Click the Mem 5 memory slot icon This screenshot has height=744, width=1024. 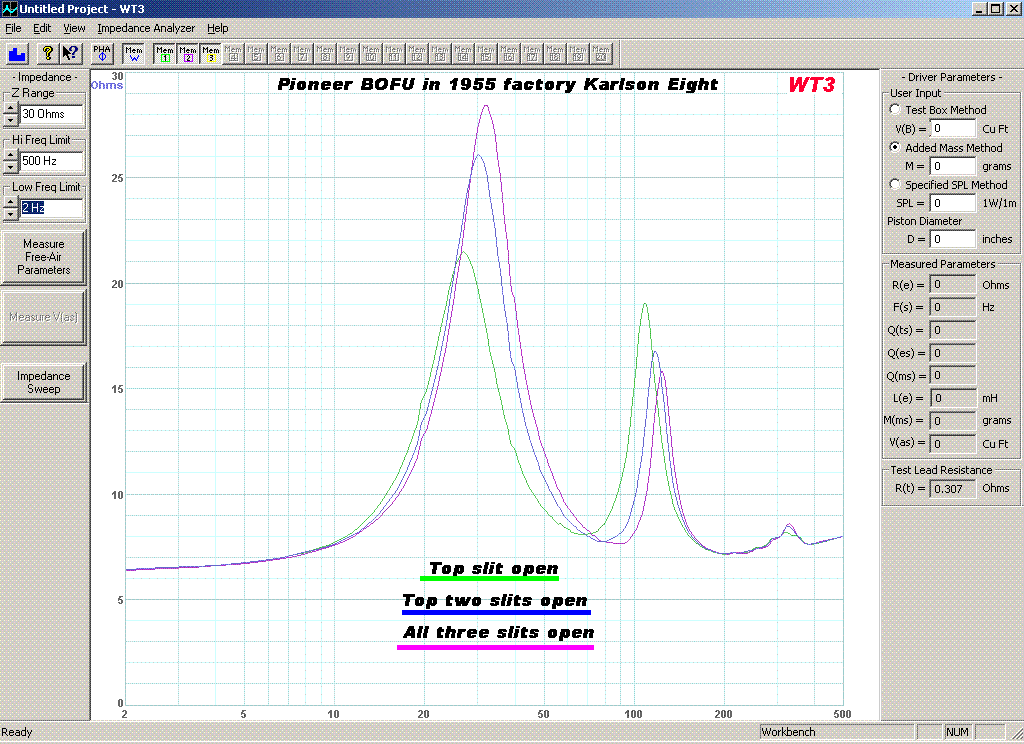(256, 54)
